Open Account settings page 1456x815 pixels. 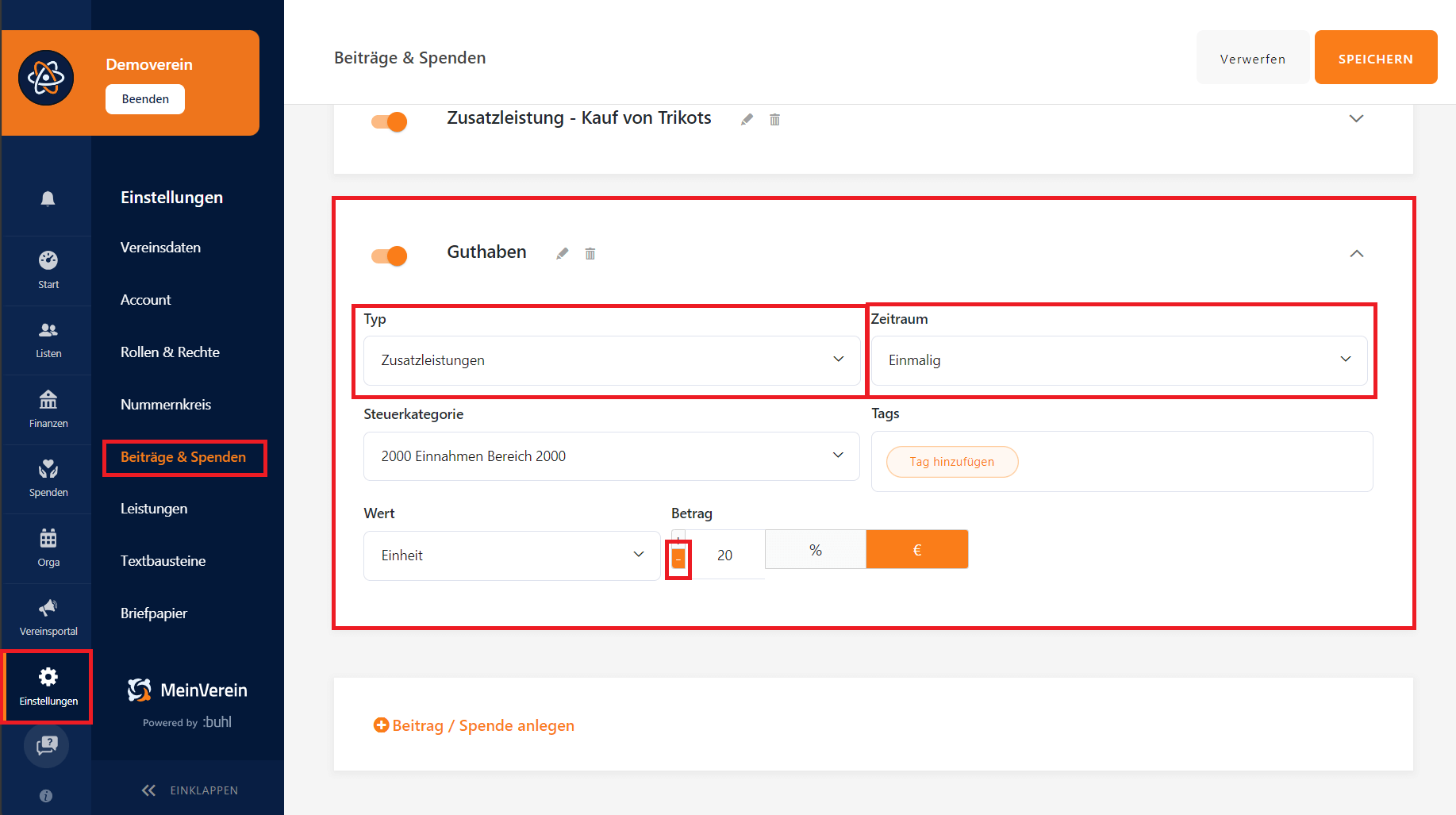(x=145, y=300)
